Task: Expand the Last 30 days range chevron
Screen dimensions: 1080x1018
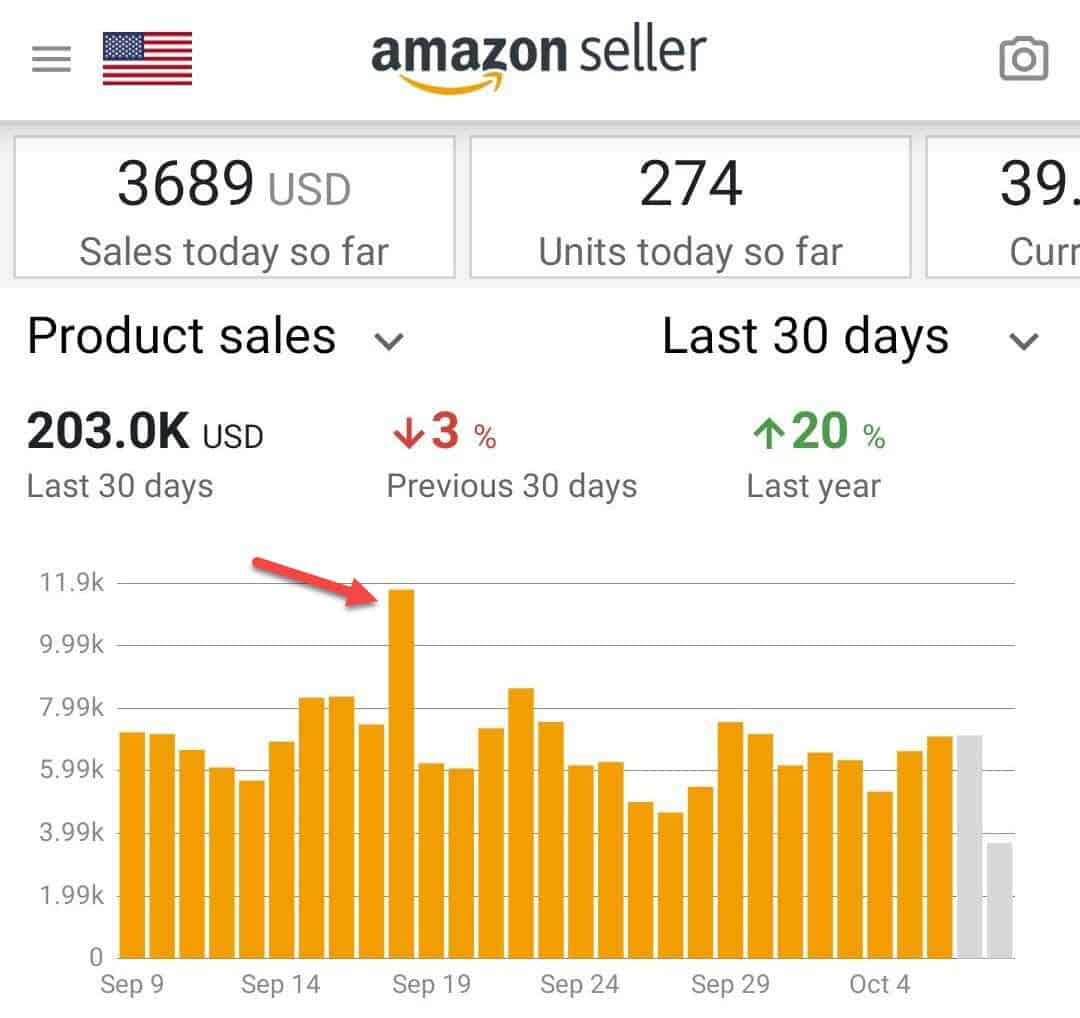Action: (1024, 341)
